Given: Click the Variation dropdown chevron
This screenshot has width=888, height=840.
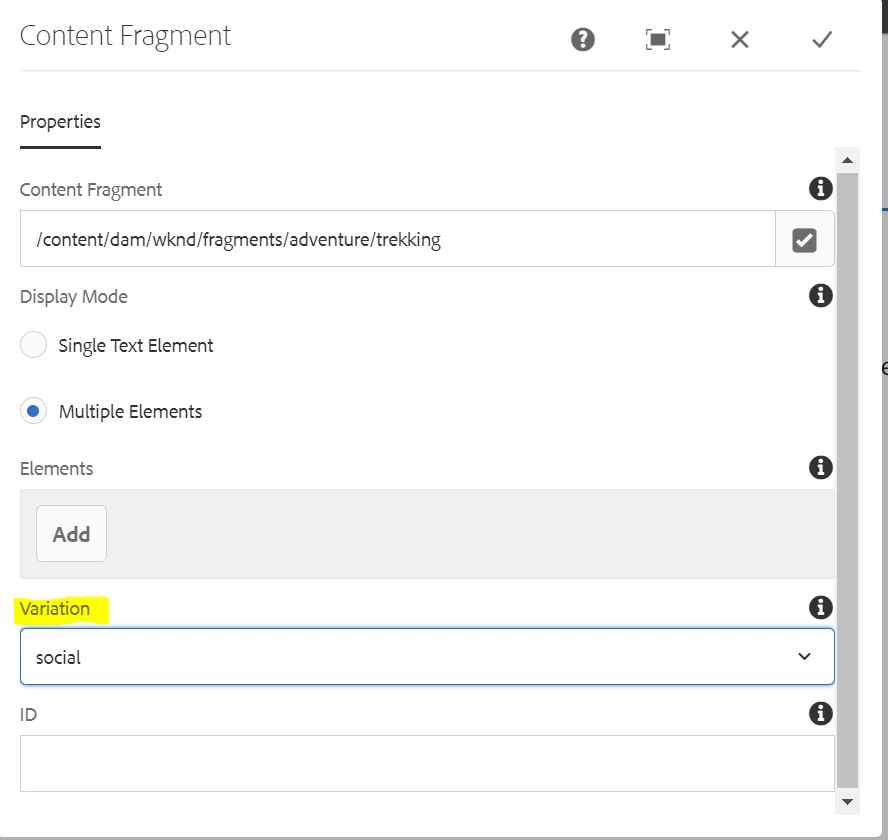Looking at the screenshot, I should 804,657.
